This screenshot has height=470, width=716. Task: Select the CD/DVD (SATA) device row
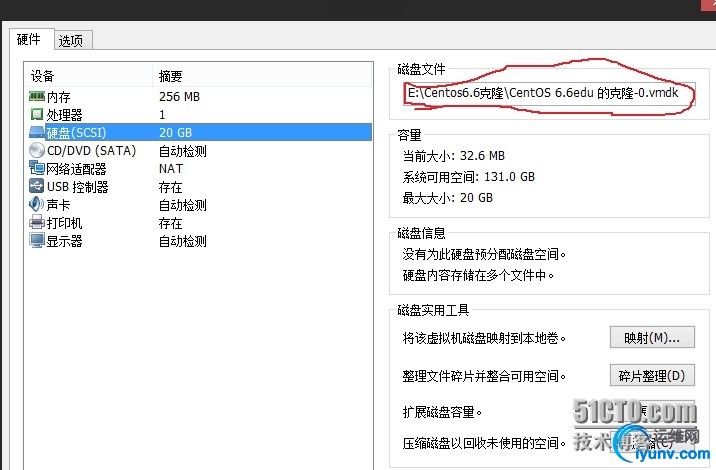200,151
